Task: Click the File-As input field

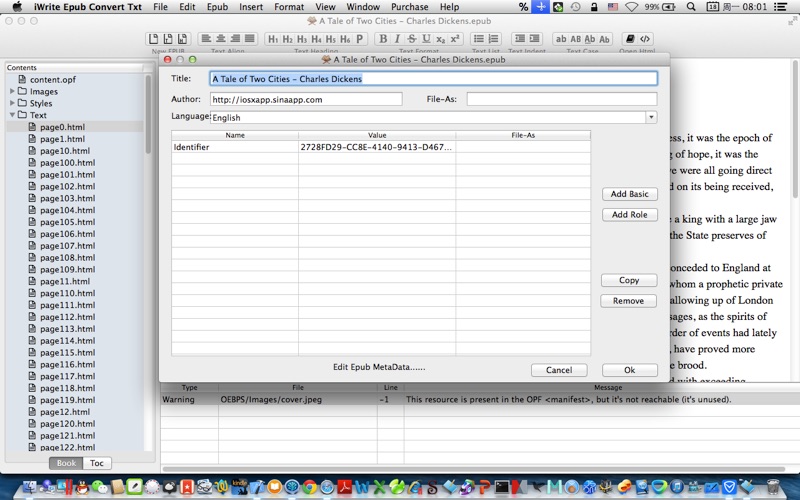Action: click(x=562, y=99)
